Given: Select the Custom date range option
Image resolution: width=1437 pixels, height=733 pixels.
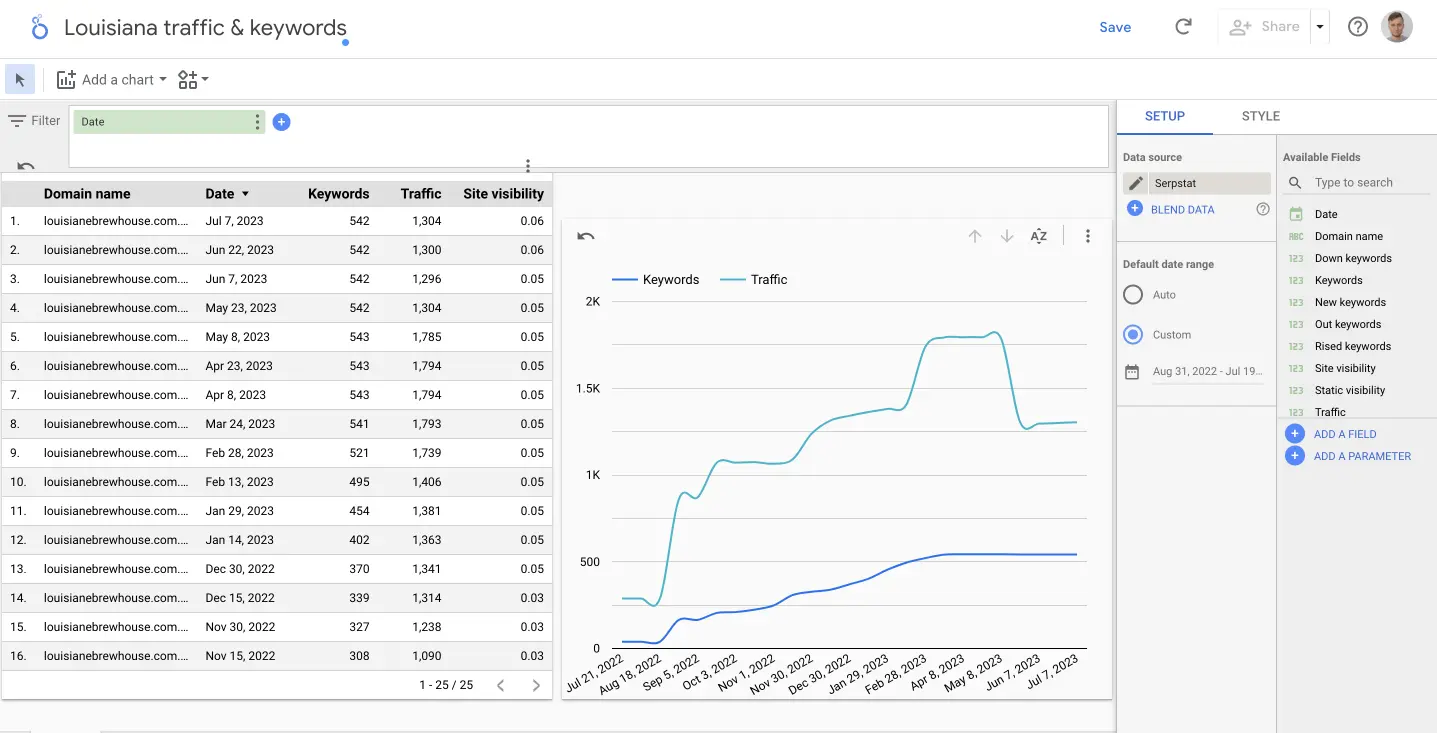Looking at the screenshot, I should pos(1133,335).
